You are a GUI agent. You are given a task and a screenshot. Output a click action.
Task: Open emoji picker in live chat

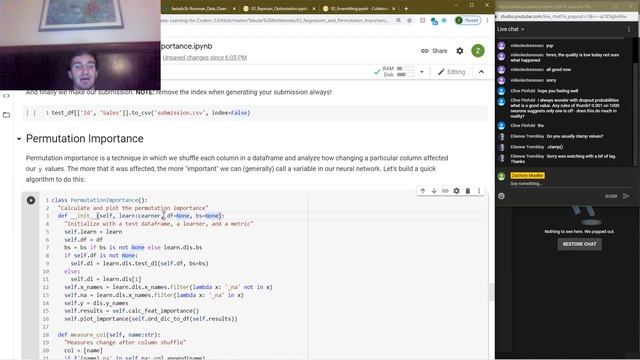502,196
